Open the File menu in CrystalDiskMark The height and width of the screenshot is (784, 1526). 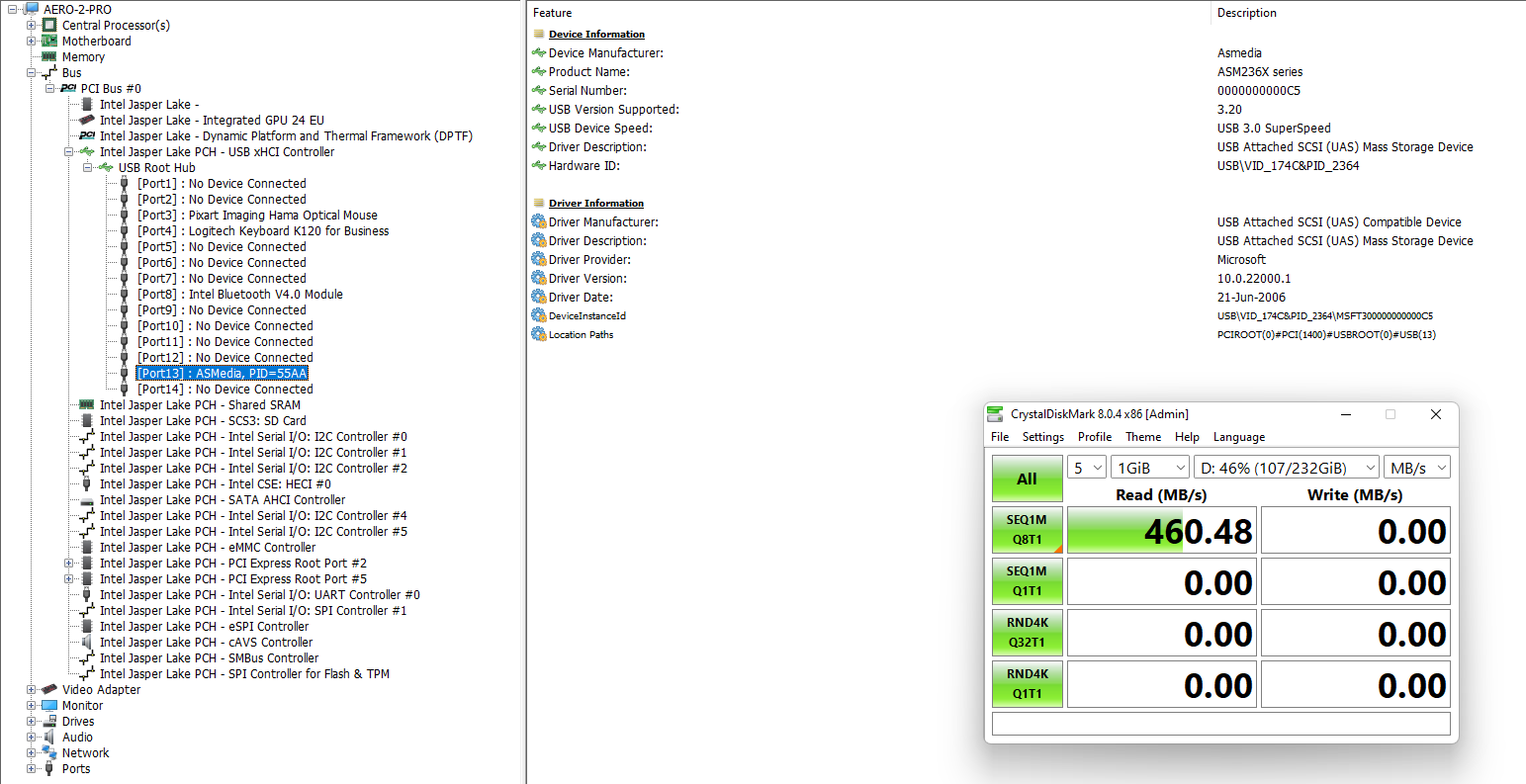1000,436
